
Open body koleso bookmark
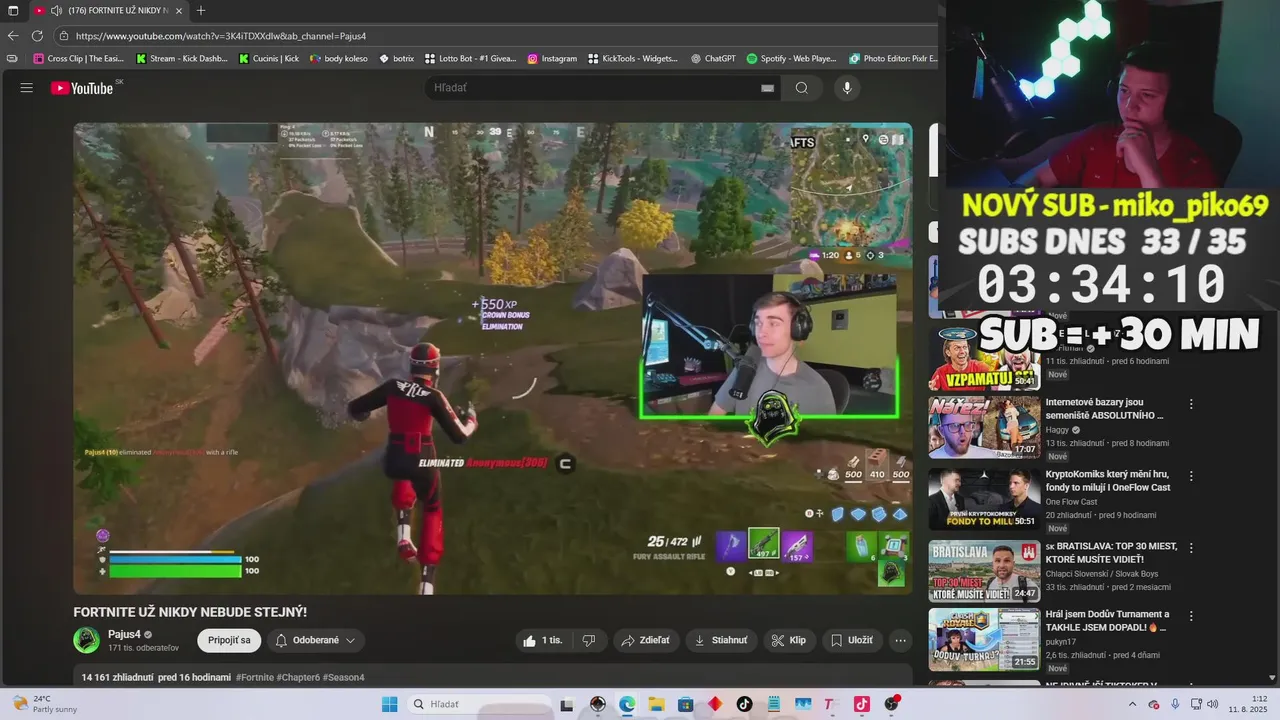click(x=338, y=59)
